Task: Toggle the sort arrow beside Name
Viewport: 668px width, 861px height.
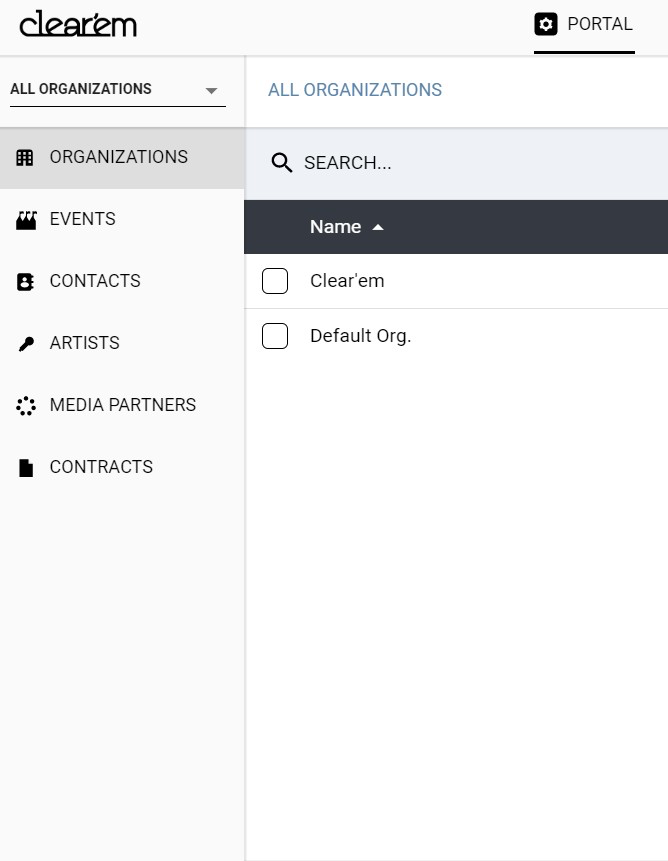Action: (x=378, y=228)
